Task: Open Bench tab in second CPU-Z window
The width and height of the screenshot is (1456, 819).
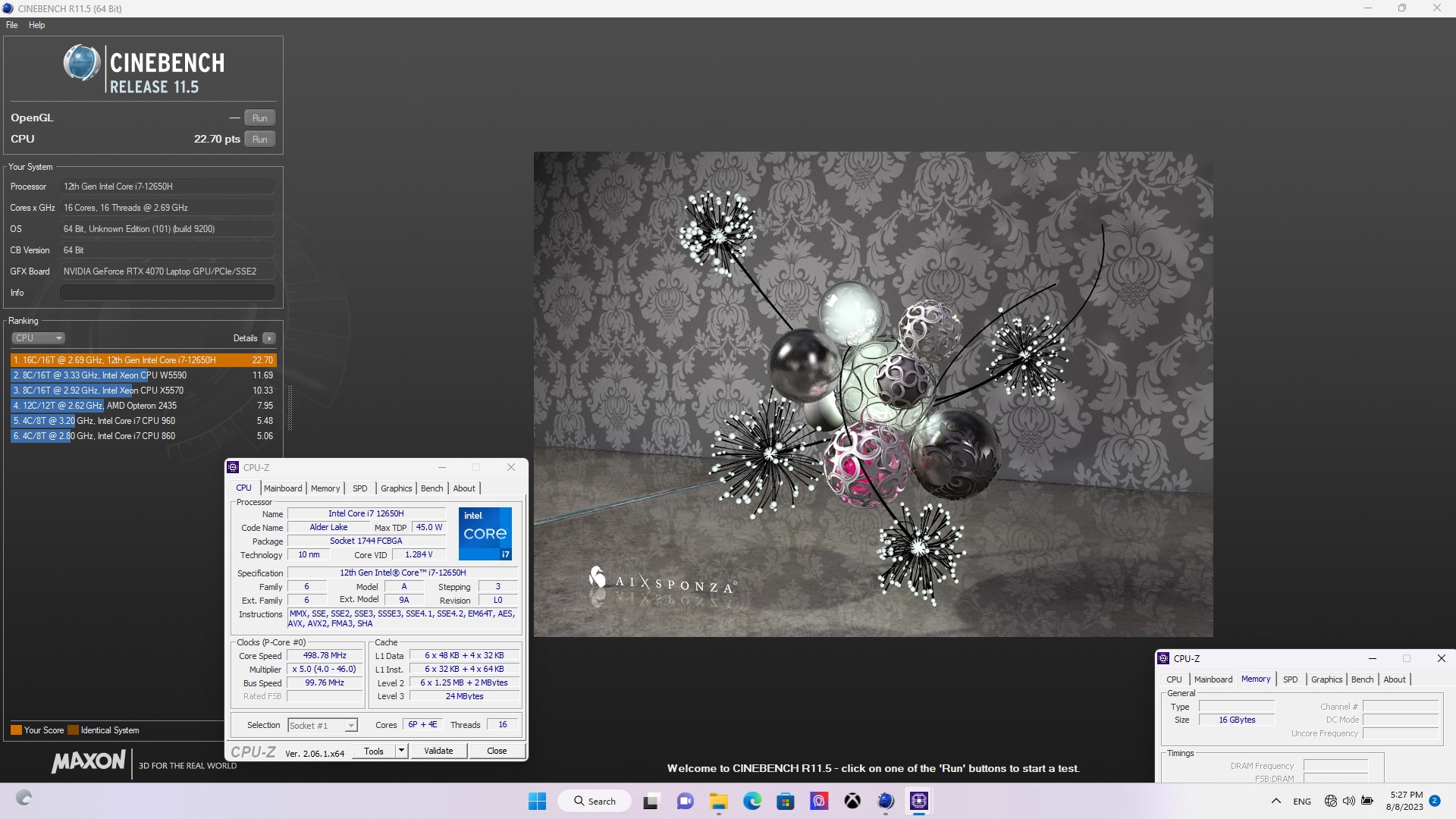Action: [x=1363, y=679]
